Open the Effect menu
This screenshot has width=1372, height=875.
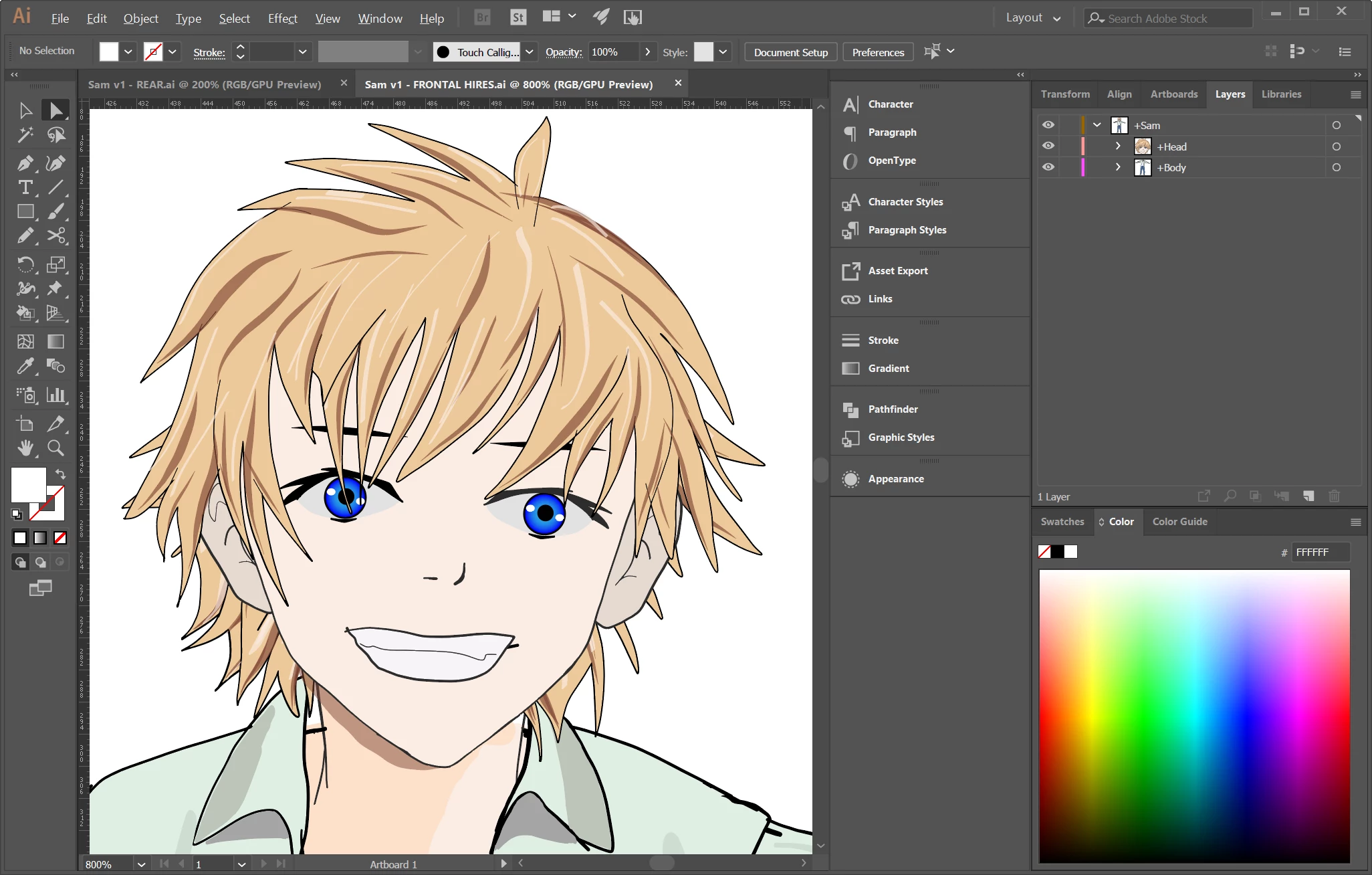[282, 18]
